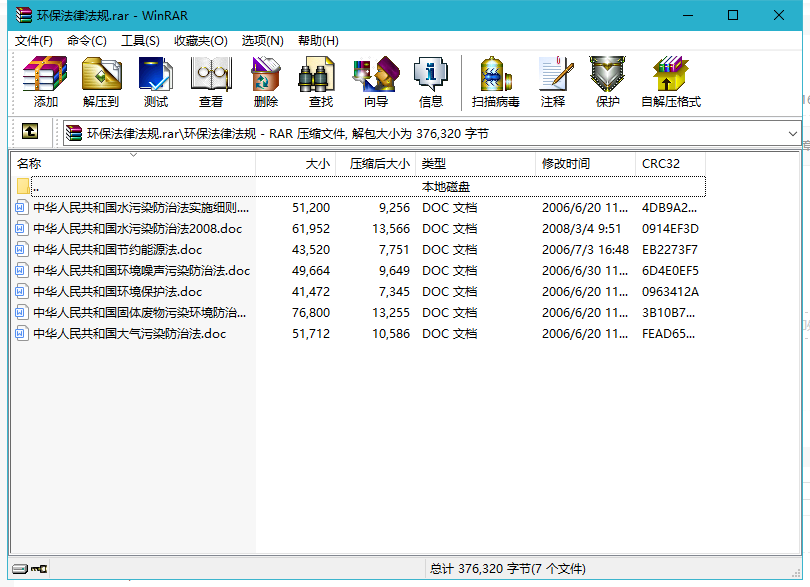Click doc icon of 固体废物污染环境防治 file
The height and width of the screenshot is (587, 810).
[20, 312]
